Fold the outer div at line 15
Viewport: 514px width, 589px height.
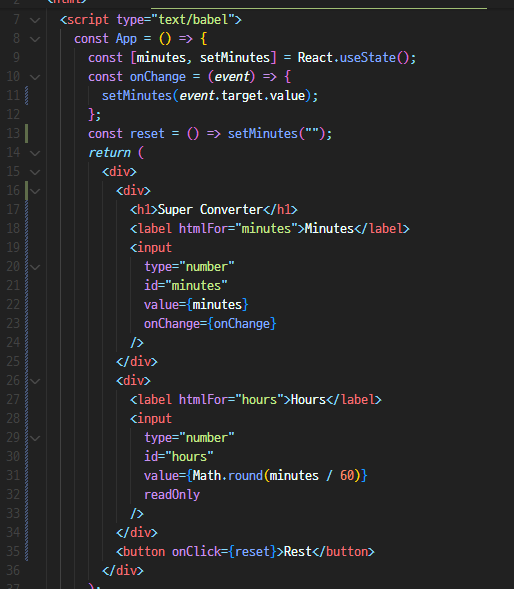pyautogui.click(x=35, y=172)
